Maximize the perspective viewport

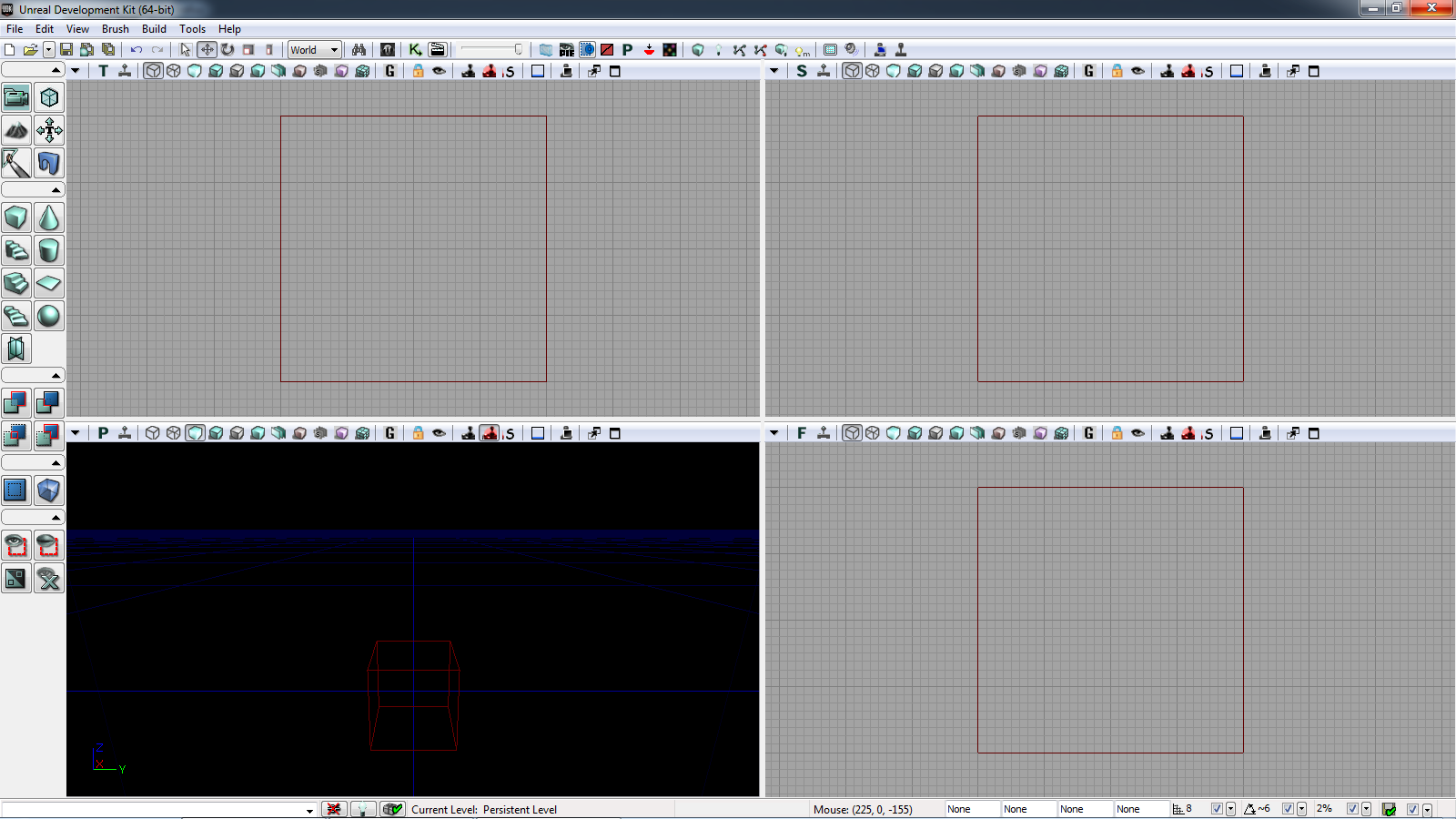click(x=614, y=433)
